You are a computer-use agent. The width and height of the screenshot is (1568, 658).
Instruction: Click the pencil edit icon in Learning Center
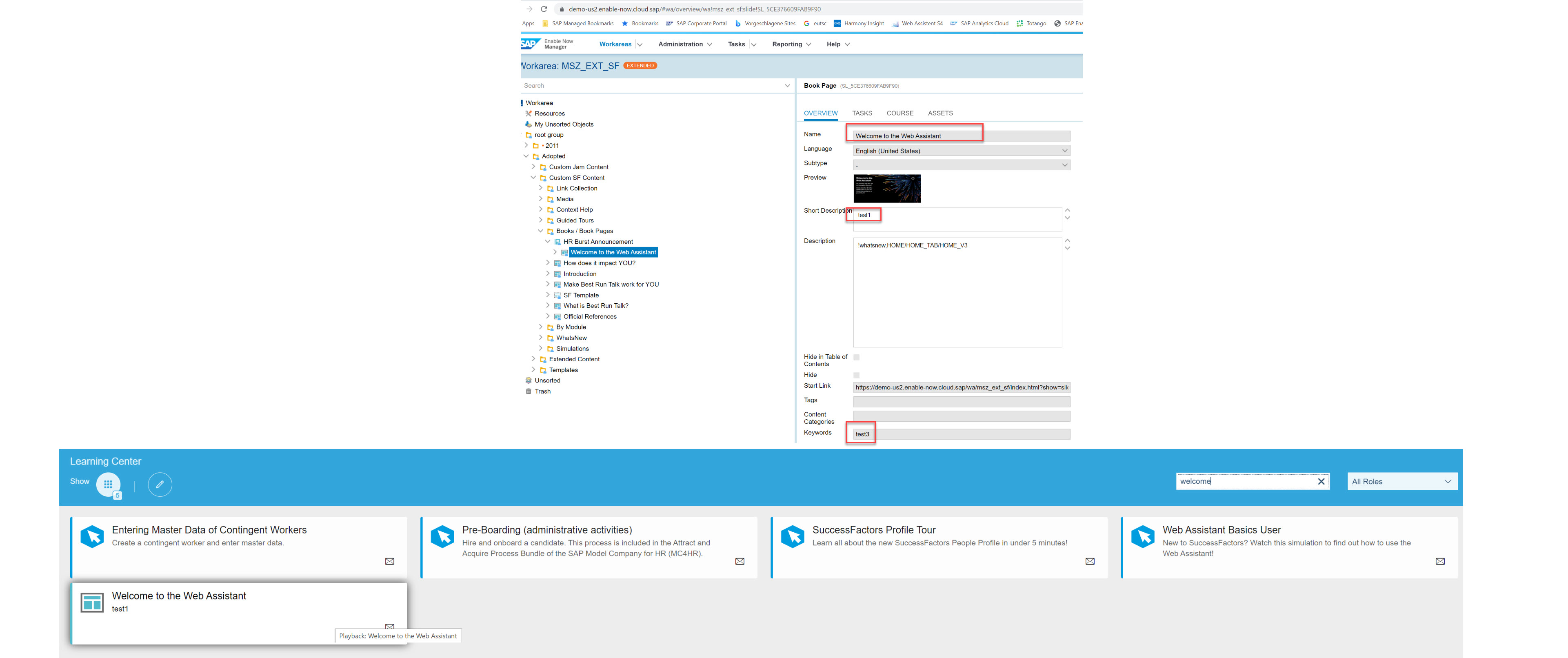pos(160,485)
